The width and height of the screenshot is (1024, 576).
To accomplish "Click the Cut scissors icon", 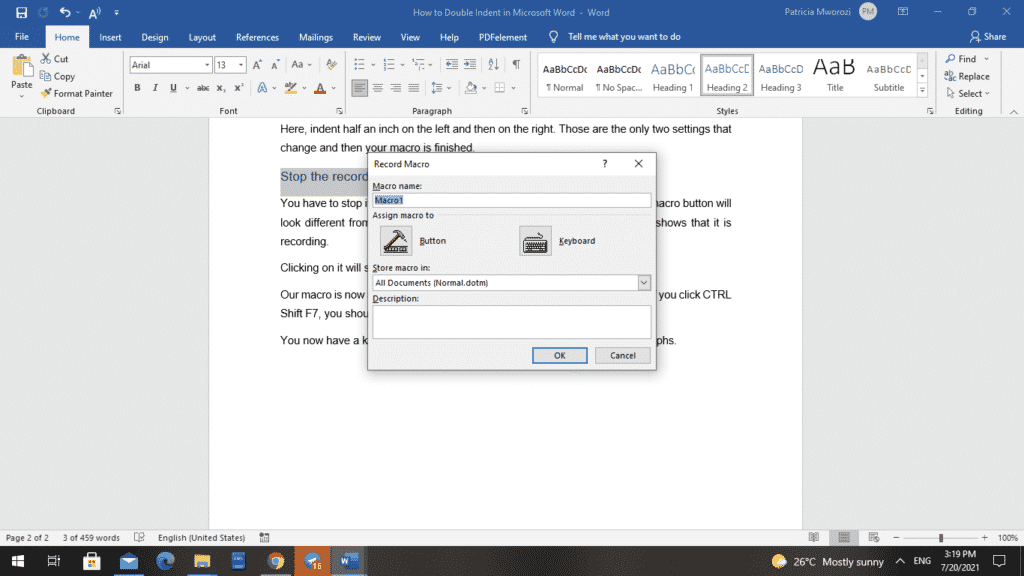I will [46, 59].
